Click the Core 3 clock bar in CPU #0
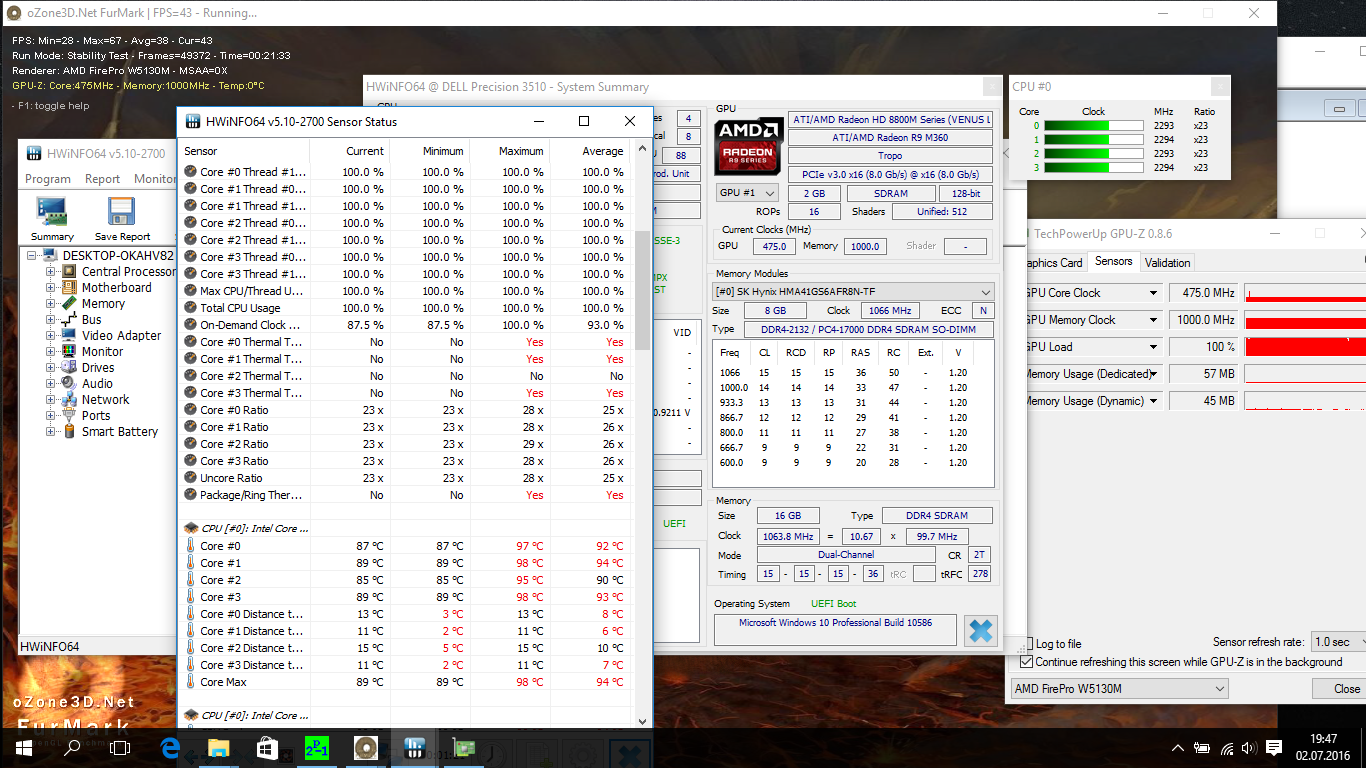1366x768 pixels. 1094,167
